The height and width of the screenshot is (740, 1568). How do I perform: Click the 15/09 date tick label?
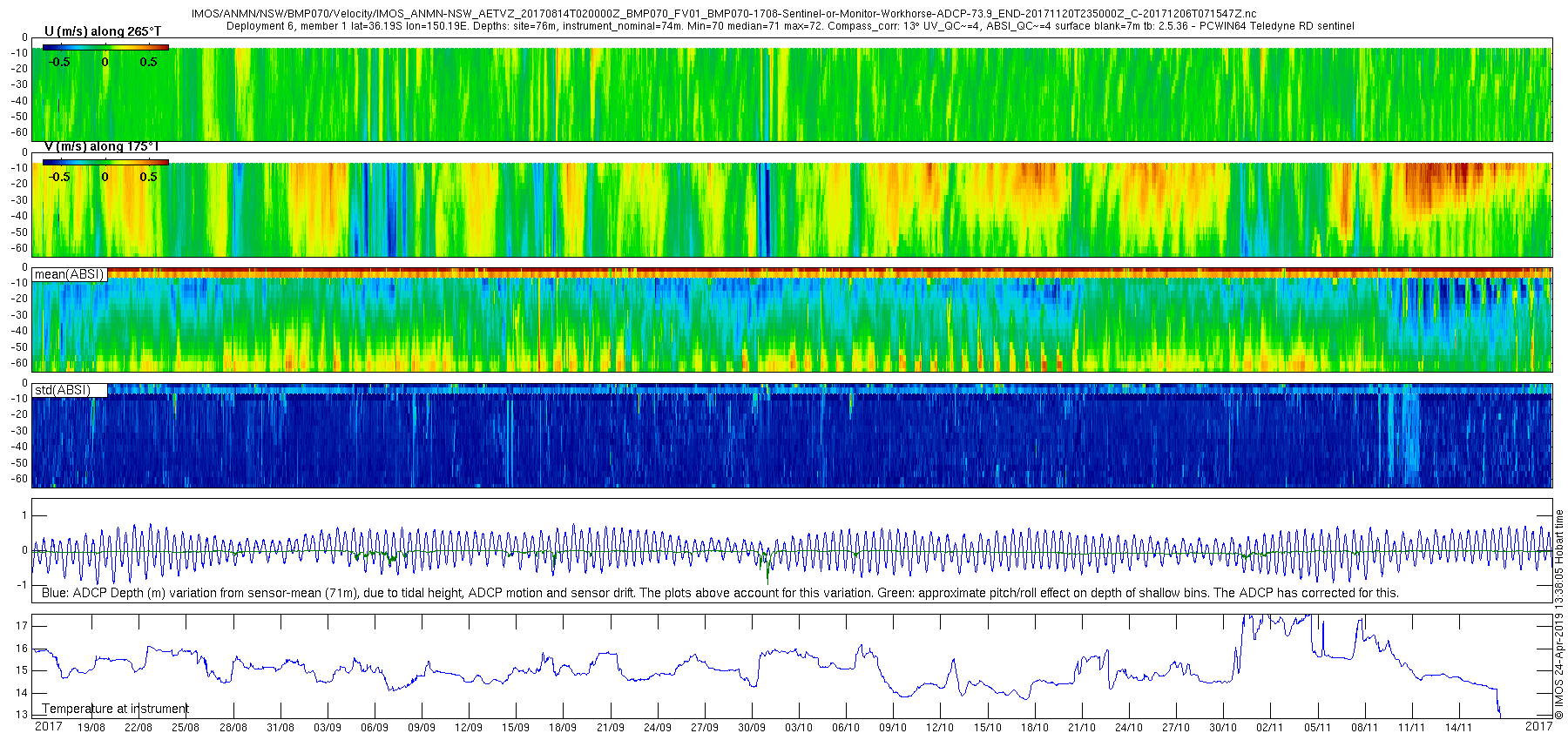tap(516, 728)
